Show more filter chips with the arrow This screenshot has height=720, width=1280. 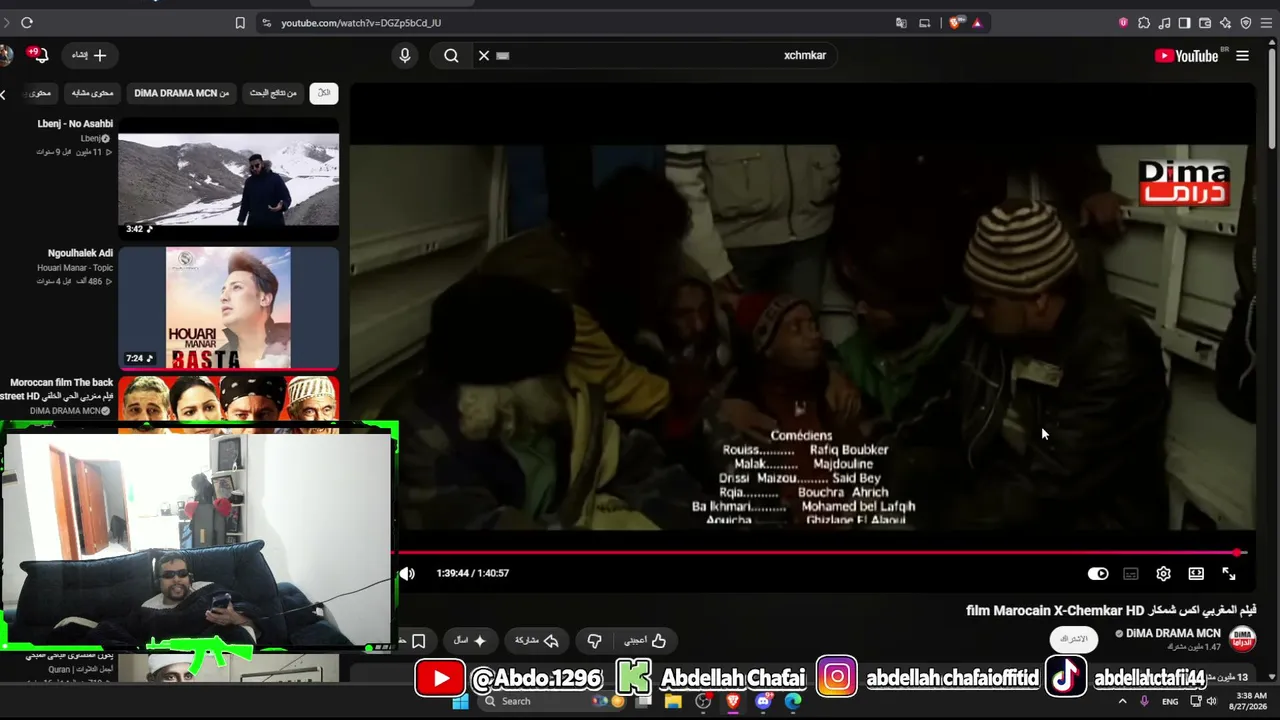click(x=4, y=94)
